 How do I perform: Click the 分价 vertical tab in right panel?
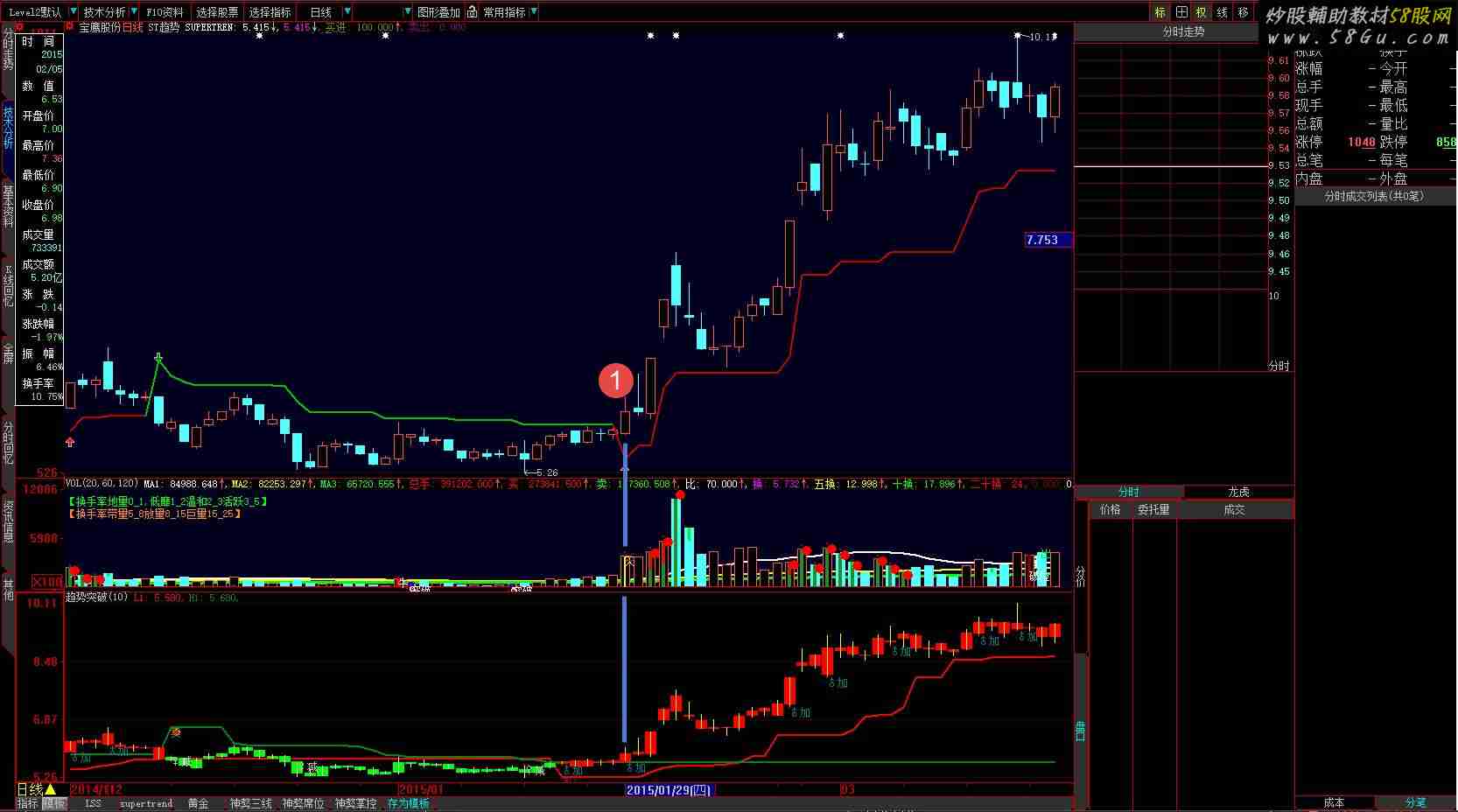tap(1081, 575)
